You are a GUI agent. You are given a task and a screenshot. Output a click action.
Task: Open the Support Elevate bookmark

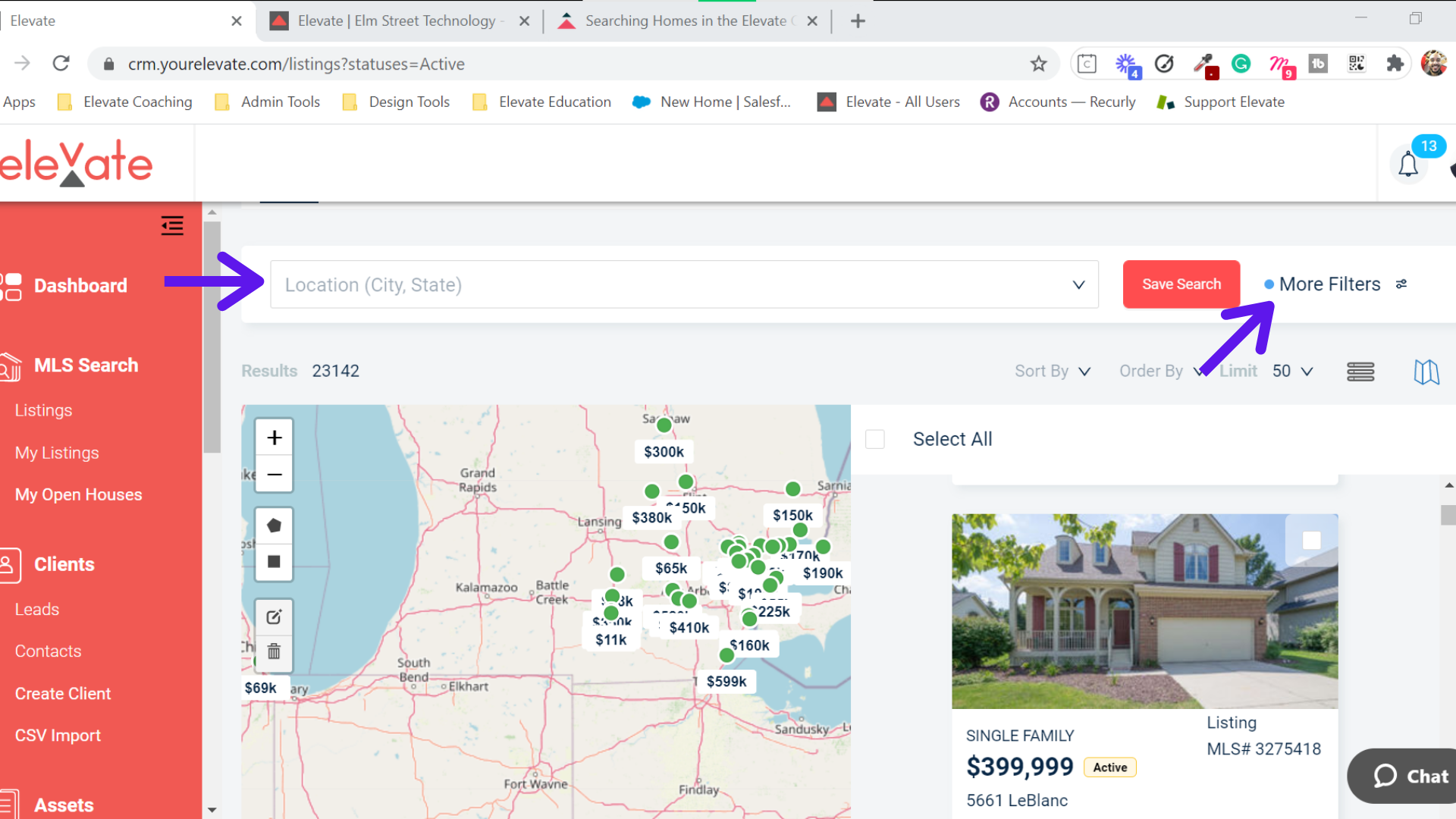point(1221,102)
